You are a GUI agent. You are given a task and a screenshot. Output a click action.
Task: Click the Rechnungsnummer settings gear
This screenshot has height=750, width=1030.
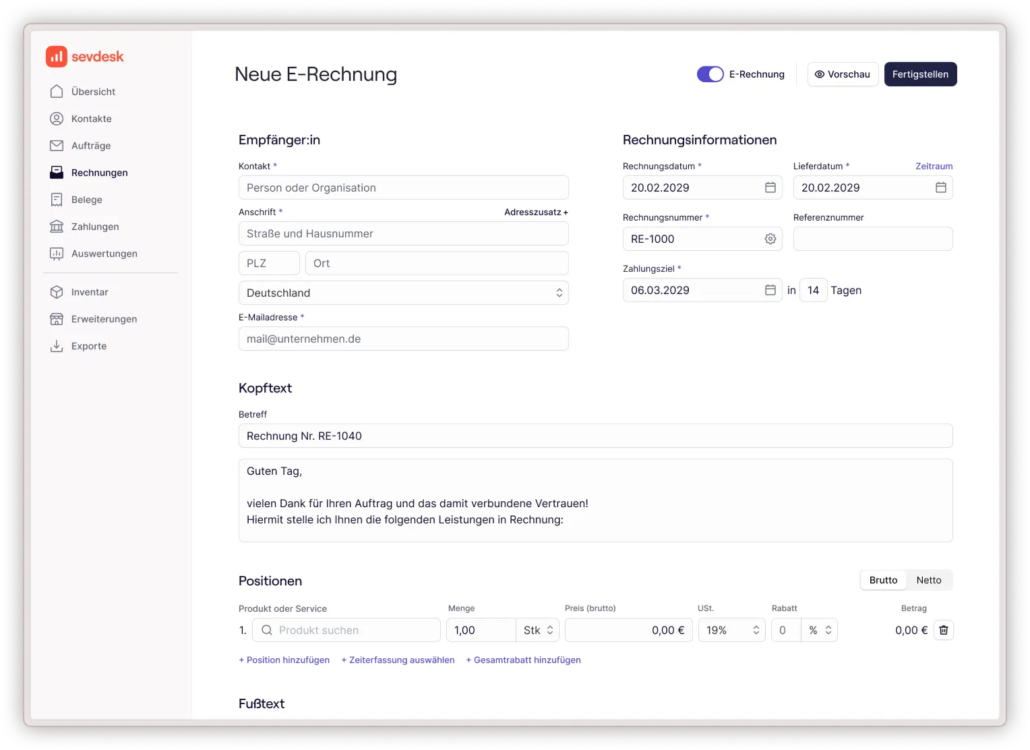pyautogui.click(x=770, y=238)
